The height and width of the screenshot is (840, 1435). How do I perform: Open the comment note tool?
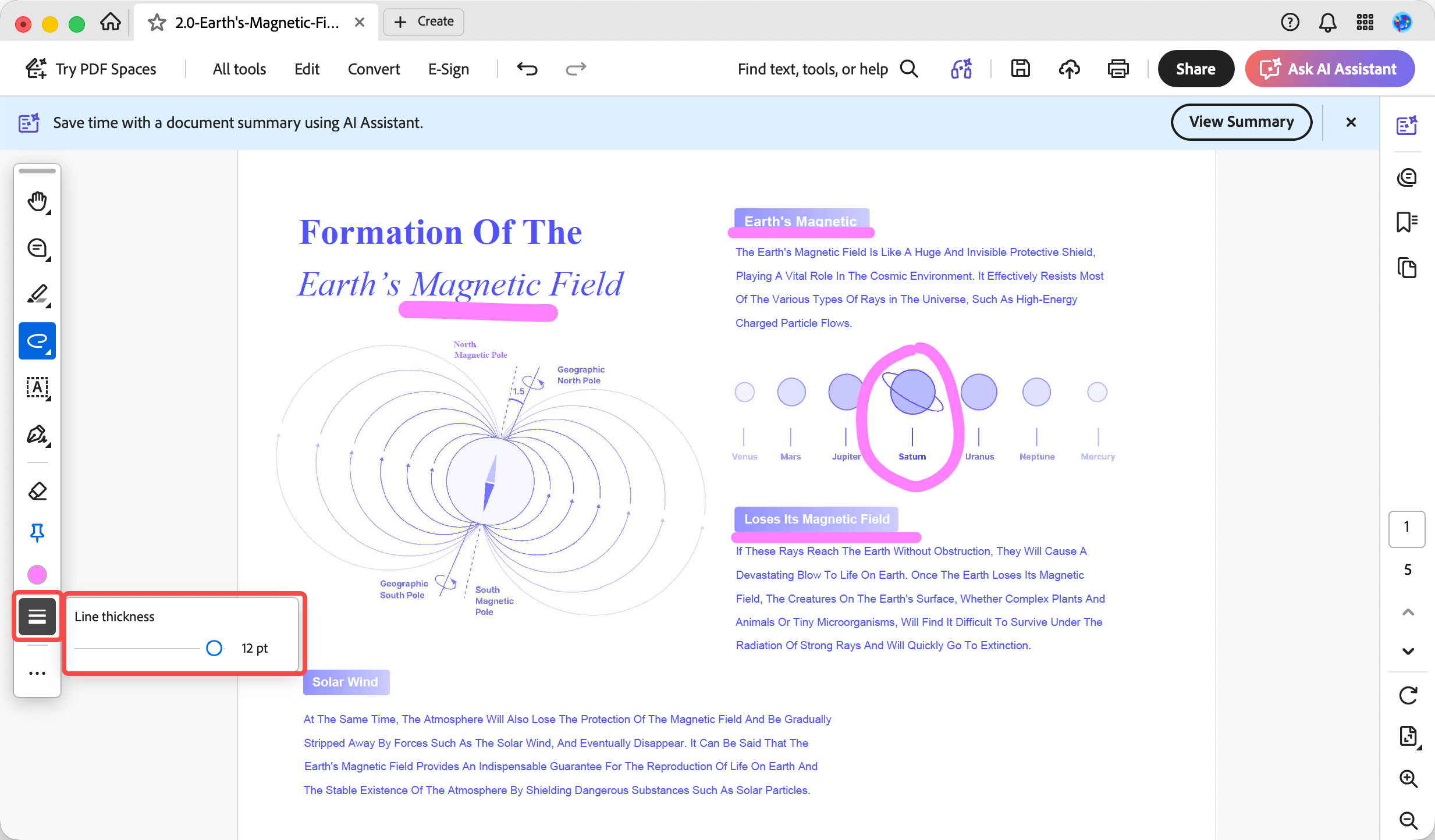(37, 248)
